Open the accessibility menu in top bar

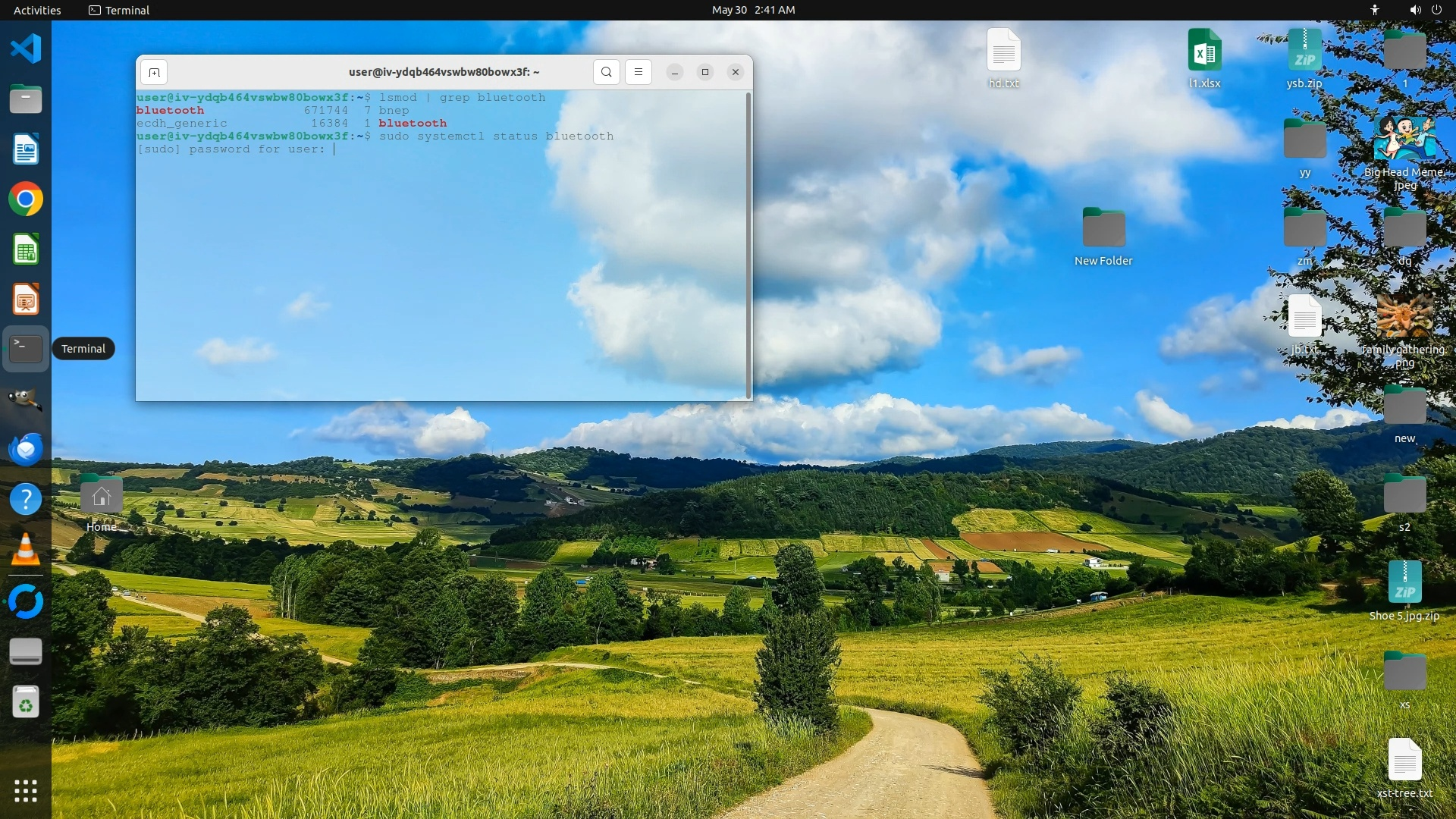click(1374, 10)
